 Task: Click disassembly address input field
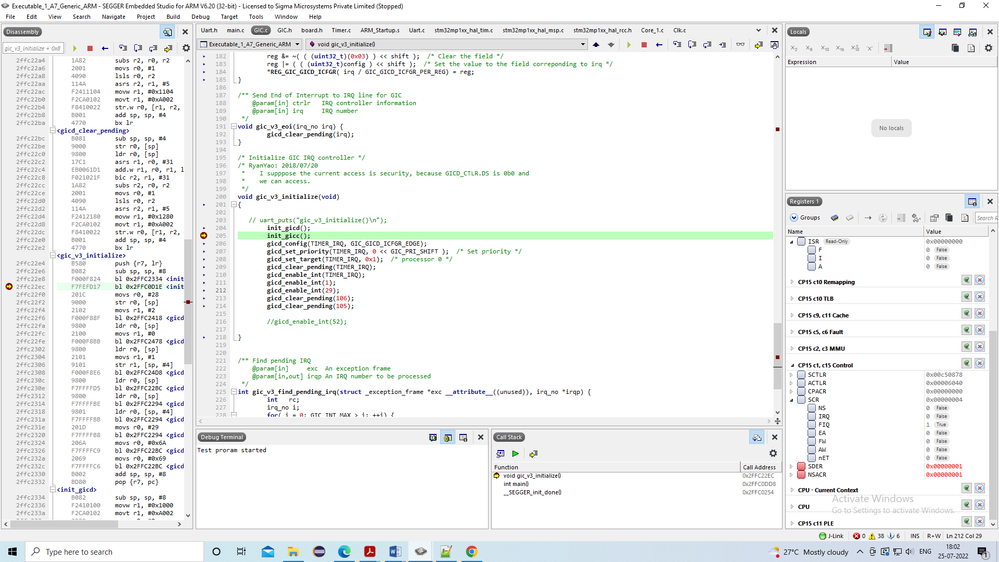tap(33, 48)
